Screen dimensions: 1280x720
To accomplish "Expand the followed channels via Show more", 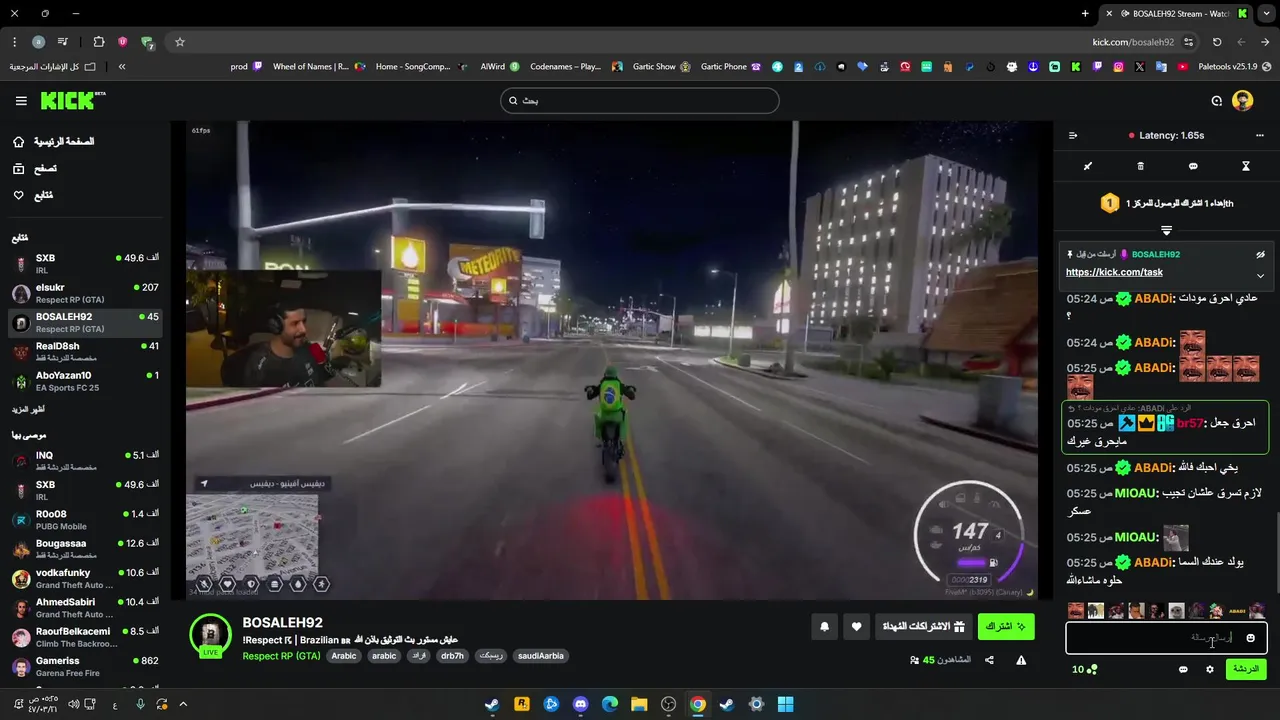I will (x=28, y=409).
